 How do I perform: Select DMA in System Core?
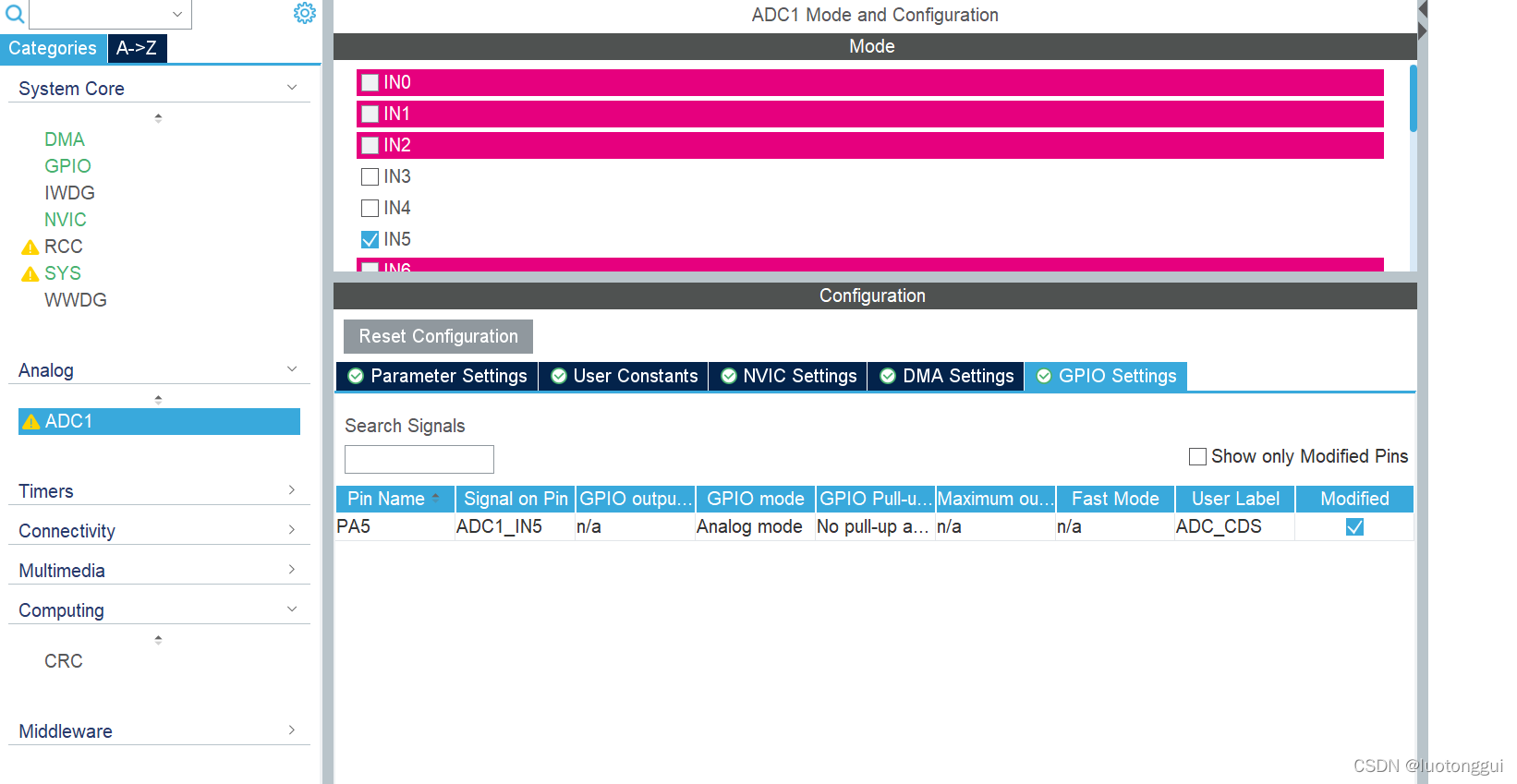tap(65, 139)
